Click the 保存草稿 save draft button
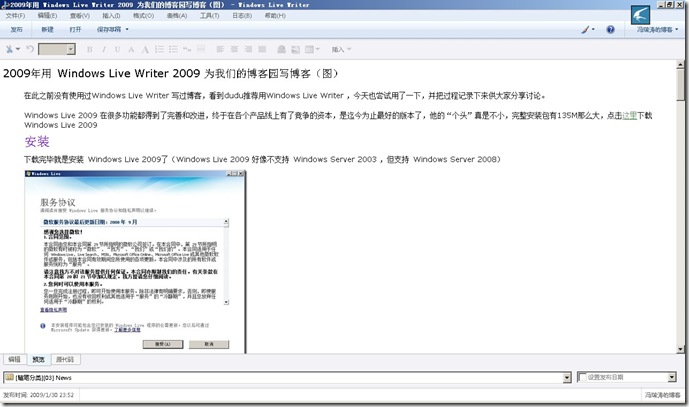 (x=109, y=29)
